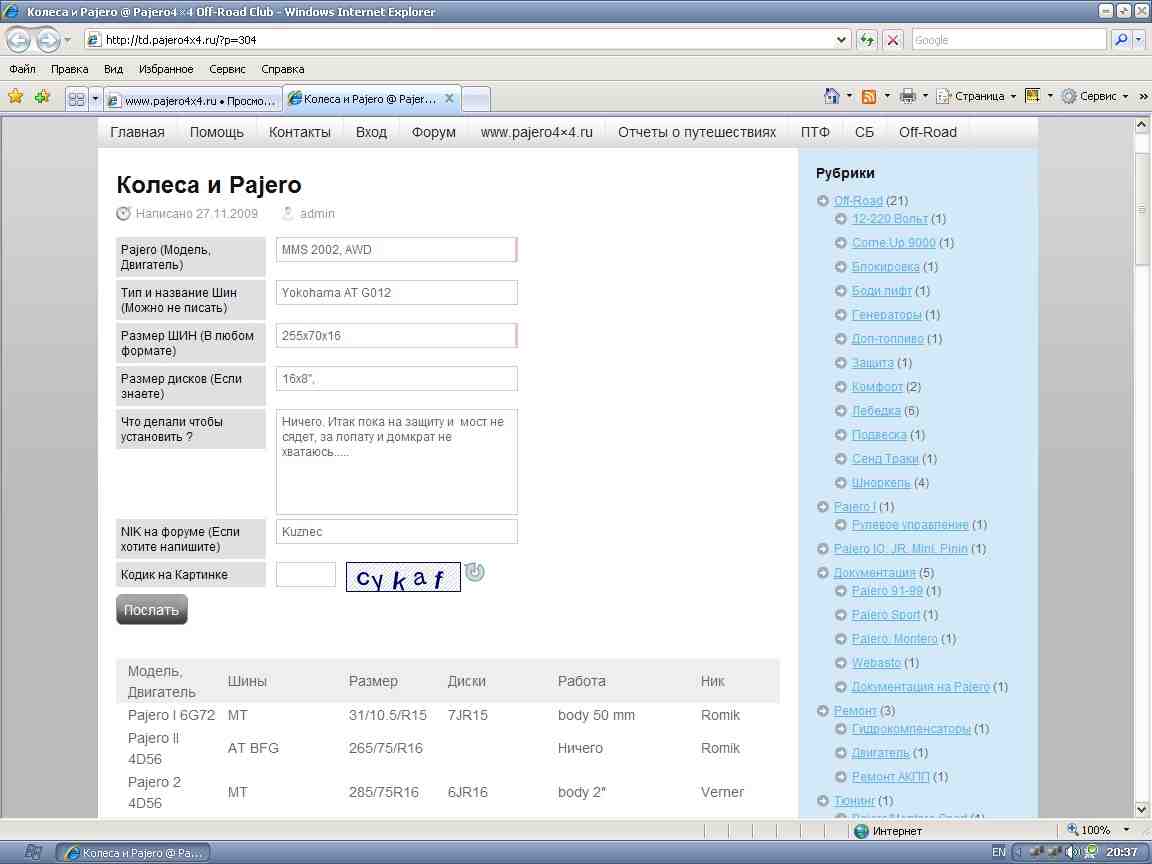
Task: Click the NIK на форуме text field
Action: 396,532
